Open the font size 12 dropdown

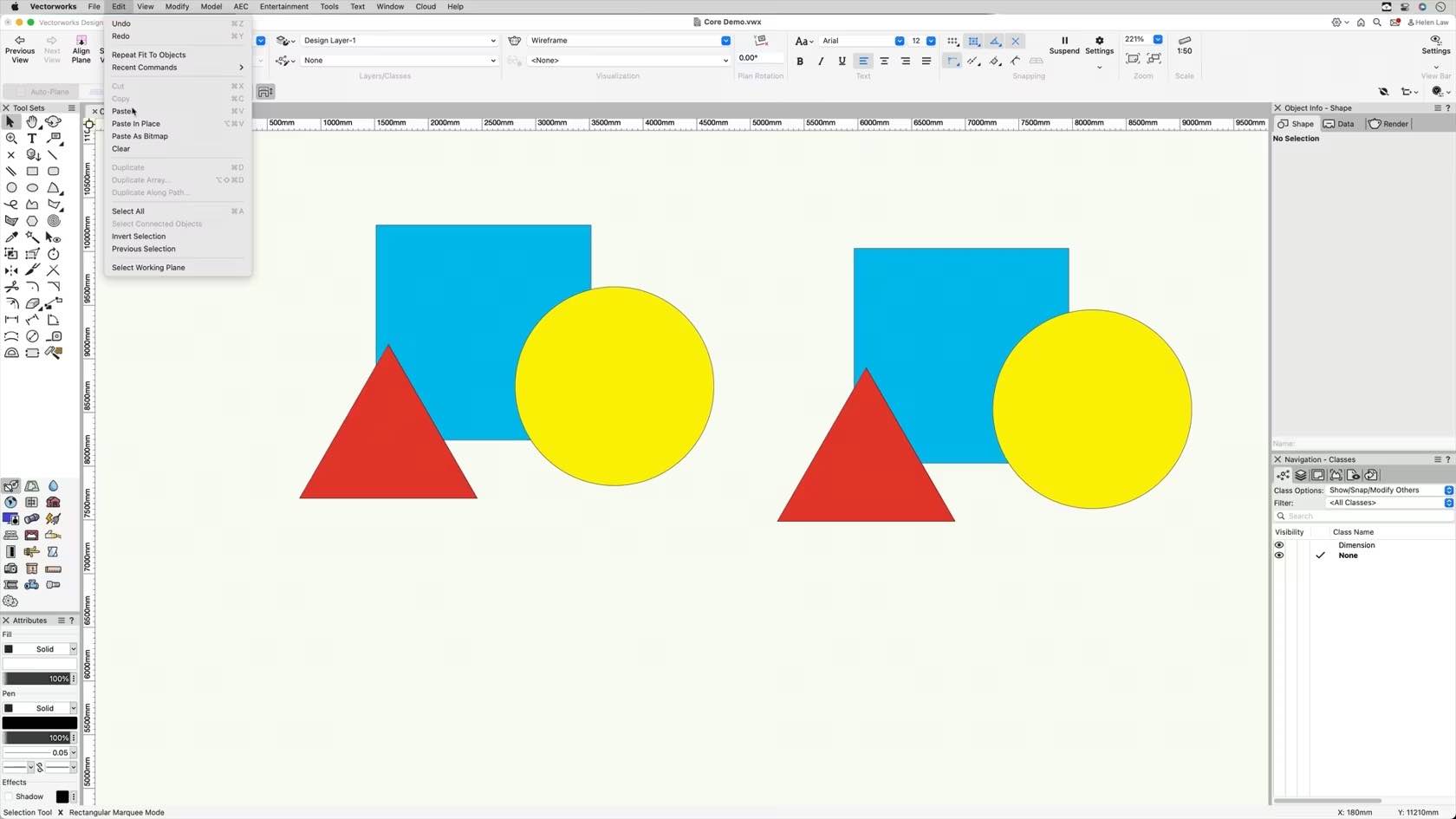tap(922, 41)
